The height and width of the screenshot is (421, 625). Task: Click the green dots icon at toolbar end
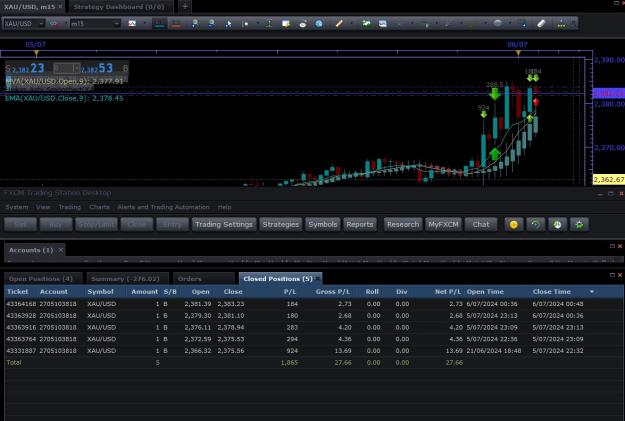tap(561, 24)
